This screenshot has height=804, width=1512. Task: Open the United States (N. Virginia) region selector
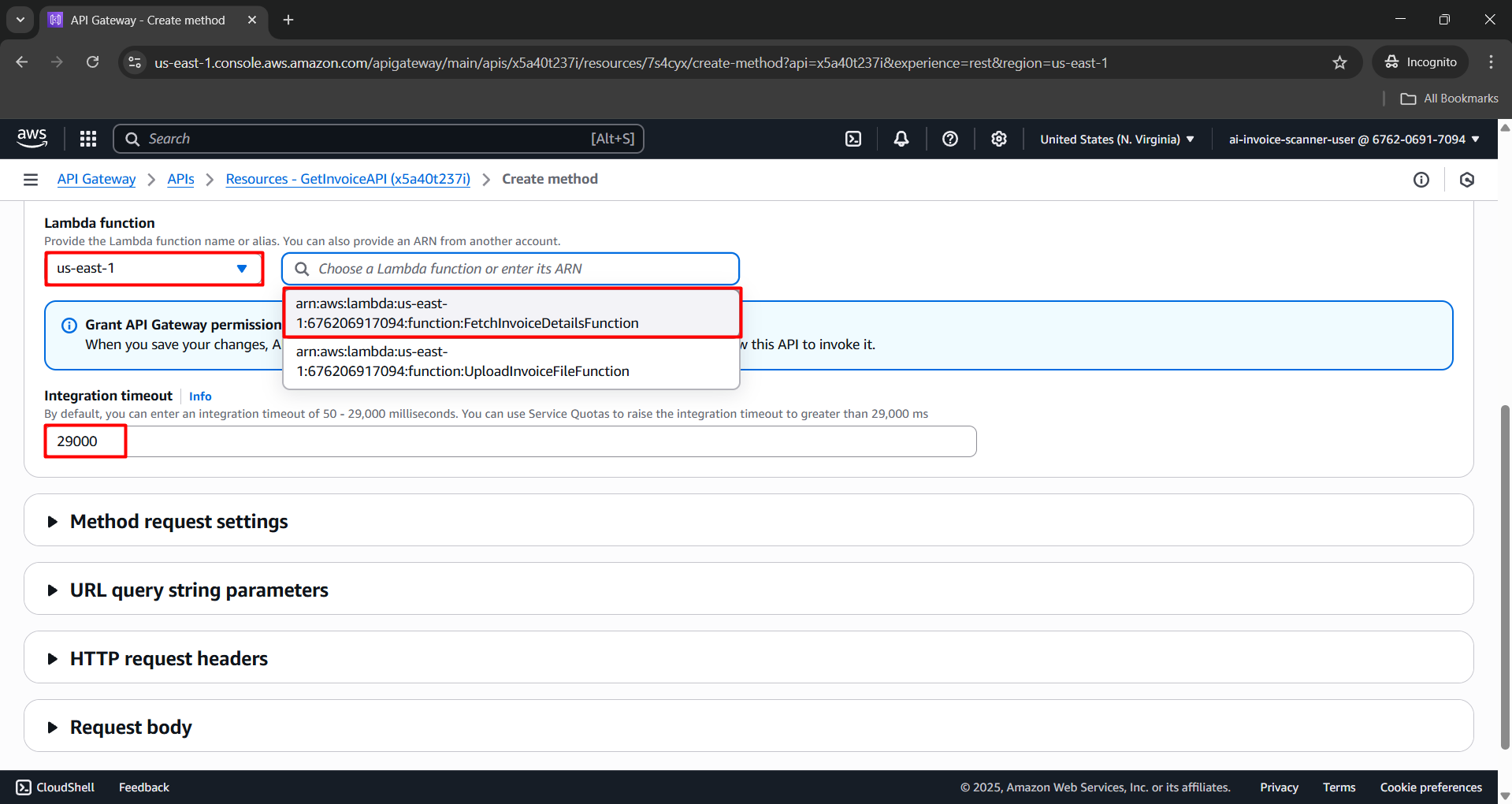pyautogui.click(x=1116, y=140)
